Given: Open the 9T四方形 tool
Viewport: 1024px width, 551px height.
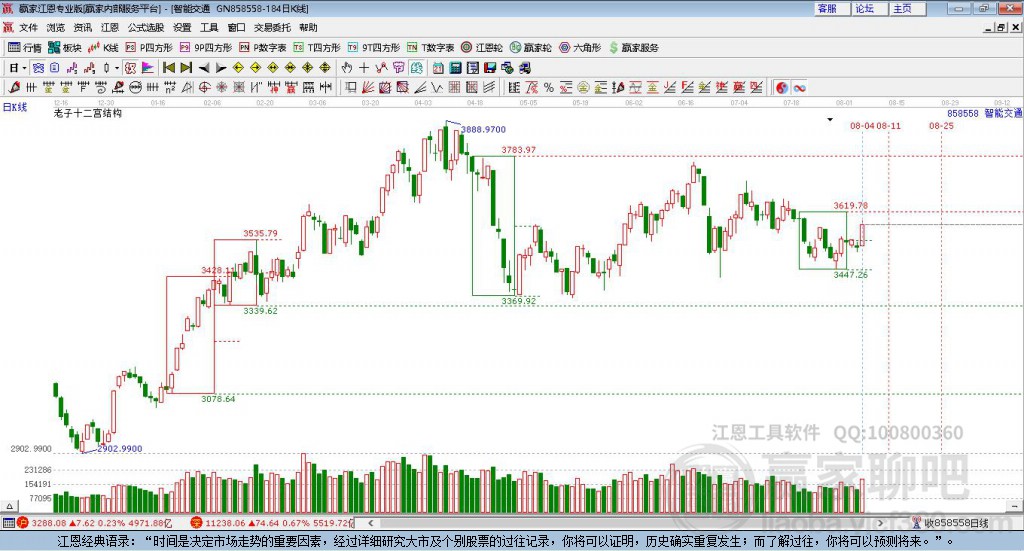Looking at the screenshot, I should 373,48.
